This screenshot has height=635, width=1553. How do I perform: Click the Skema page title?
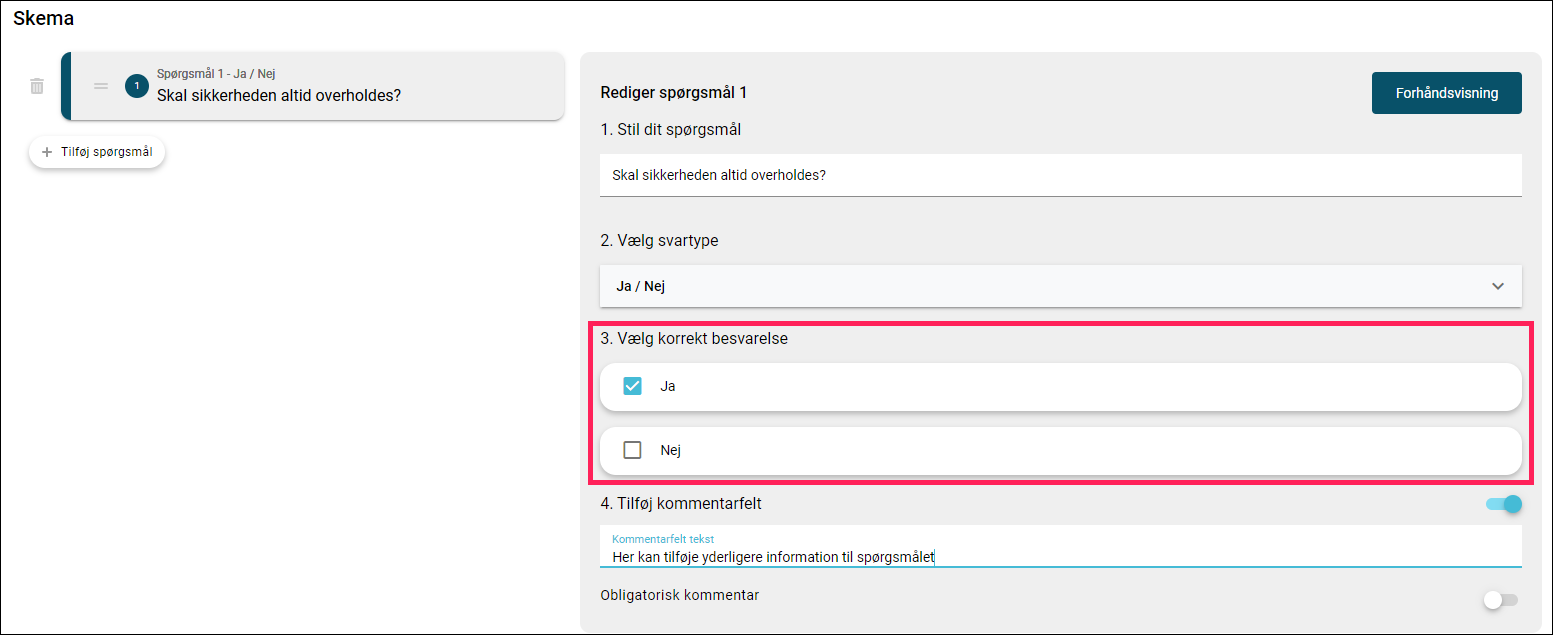click(x=43, y=18)
